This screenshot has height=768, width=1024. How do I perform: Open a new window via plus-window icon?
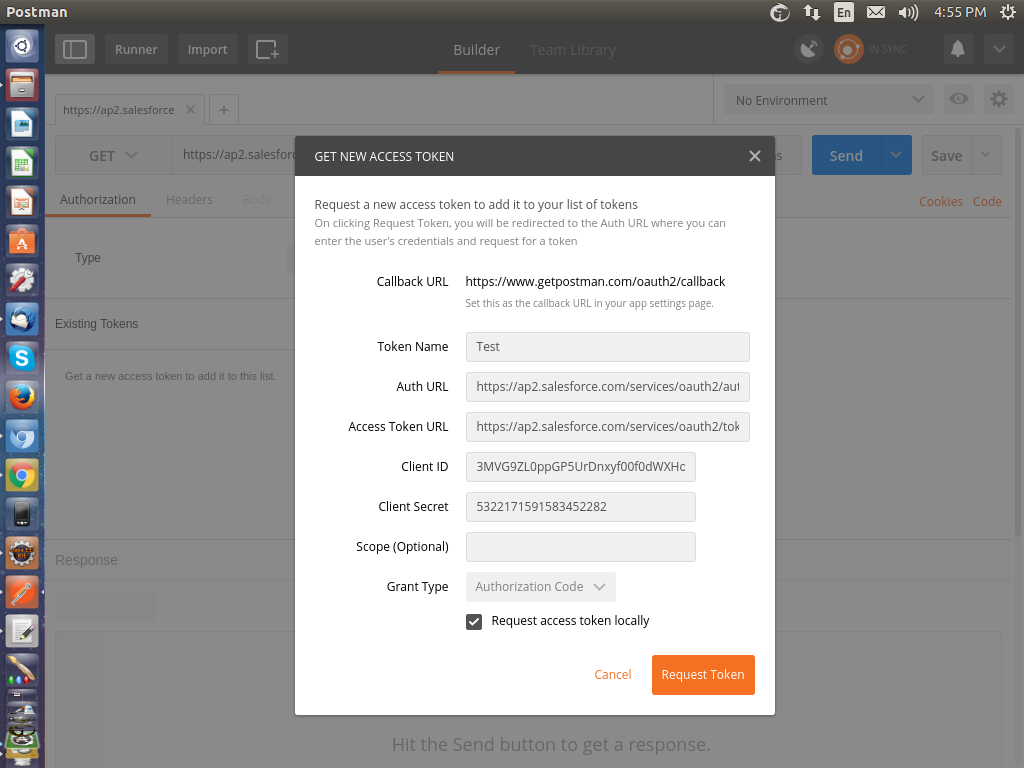[x=268, y=50]
